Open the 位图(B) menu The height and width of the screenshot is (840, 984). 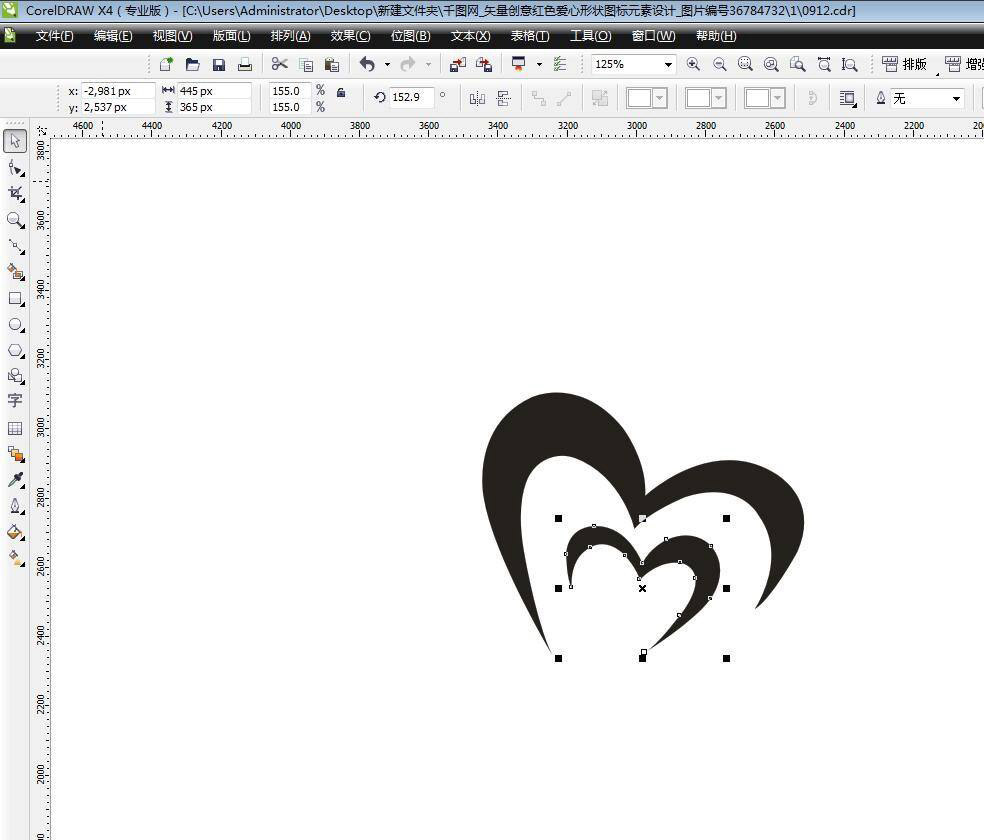pos(410,36)
